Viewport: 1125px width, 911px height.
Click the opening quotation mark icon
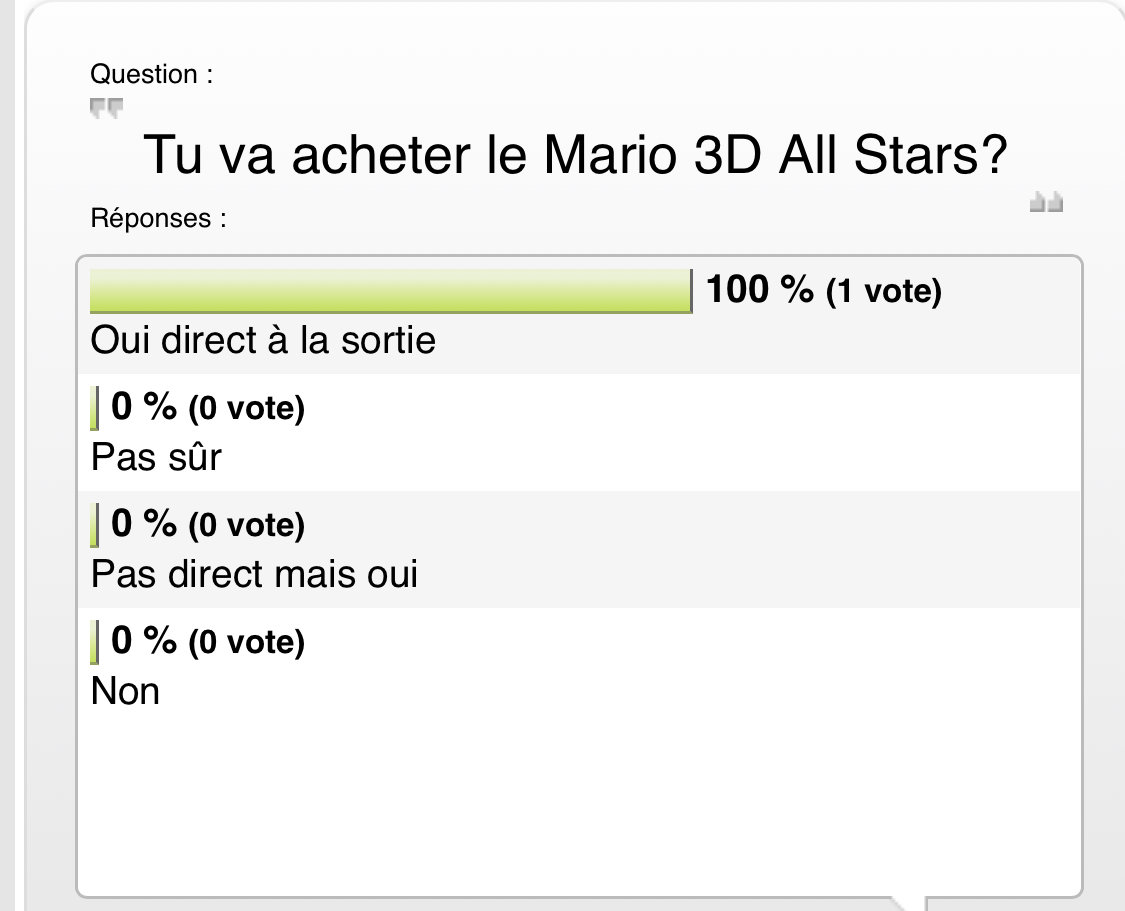(x=105, y=108)
